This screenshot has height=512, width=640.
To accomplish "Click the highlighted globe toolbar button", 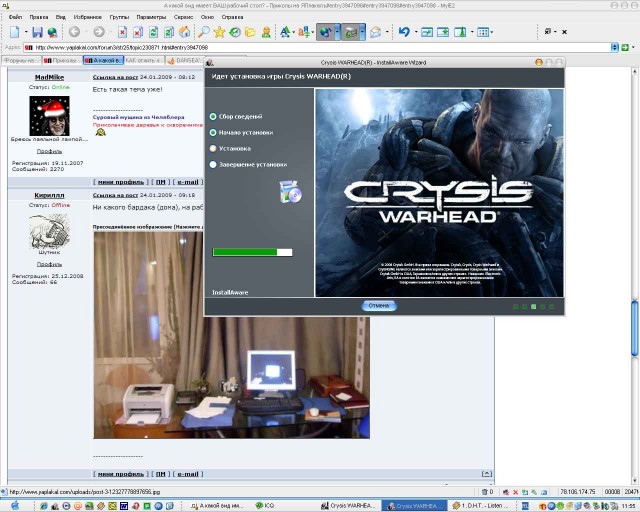I will tap(325, 32).
